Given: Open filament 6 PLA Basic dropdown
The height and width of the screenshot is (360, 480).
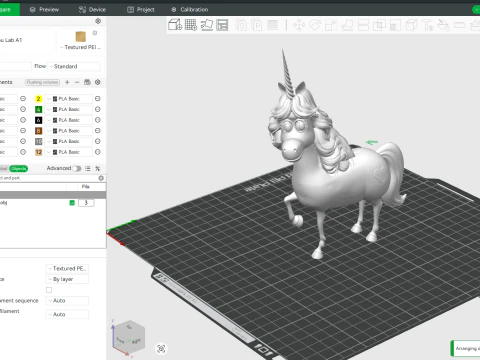Looking at the screenshot, I should click(x=69, y=120).
